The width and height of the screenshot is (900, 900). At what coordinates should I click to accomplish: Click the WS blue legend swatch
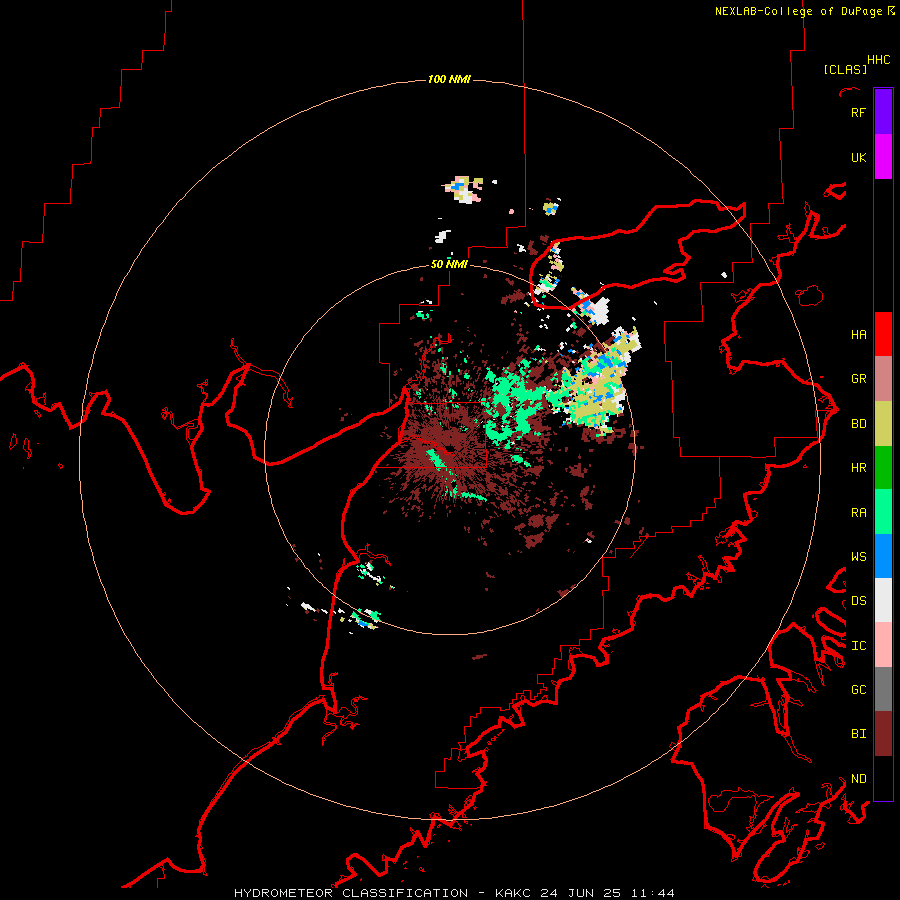pos(883,556)
